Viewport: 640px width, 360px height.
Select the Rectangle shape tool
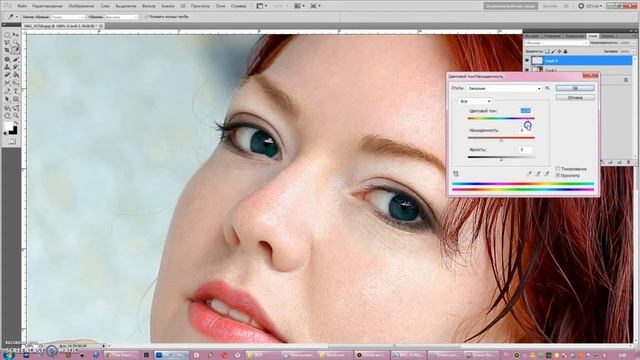[x=16, y=100]
